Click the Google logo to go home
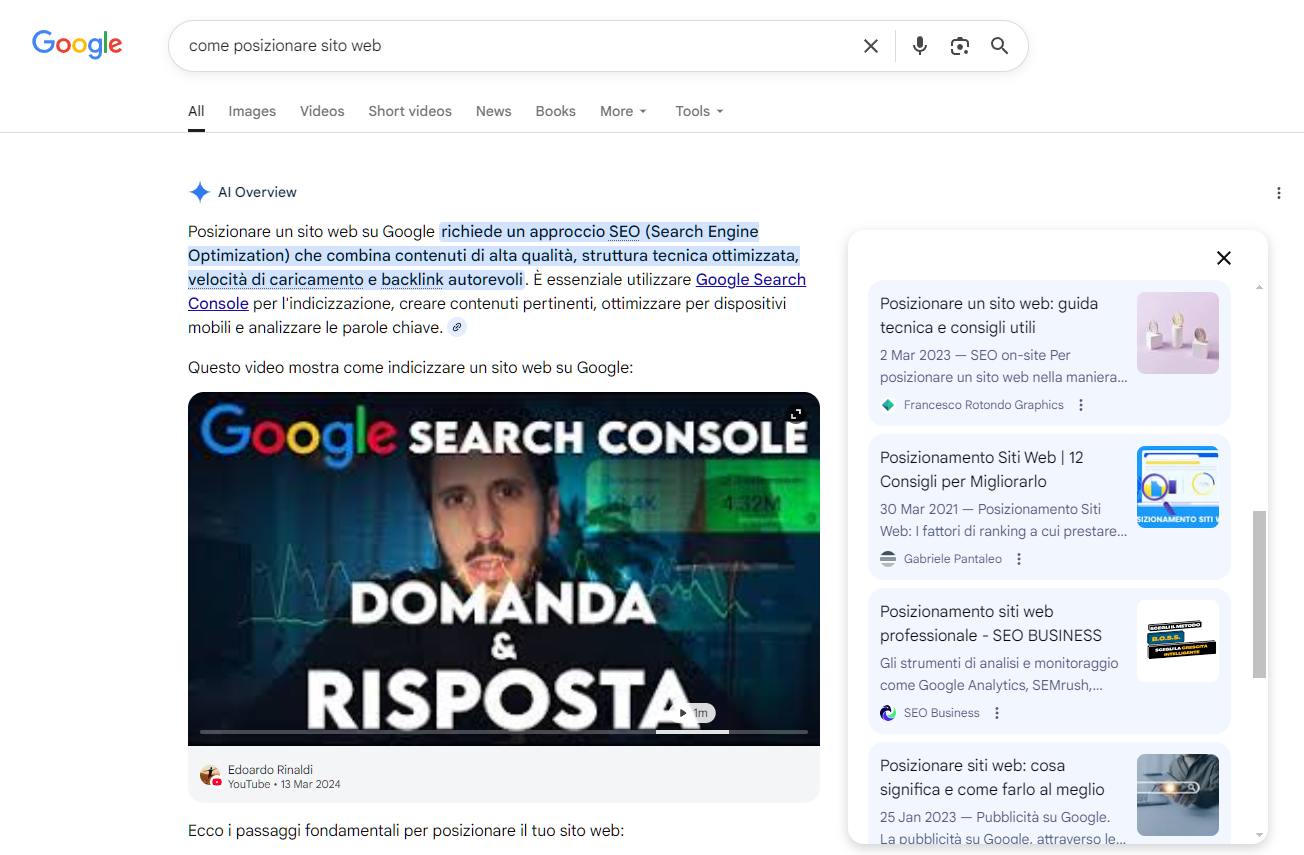The height and width of the screenshot is (855, 1304). [x=77, y=44]
